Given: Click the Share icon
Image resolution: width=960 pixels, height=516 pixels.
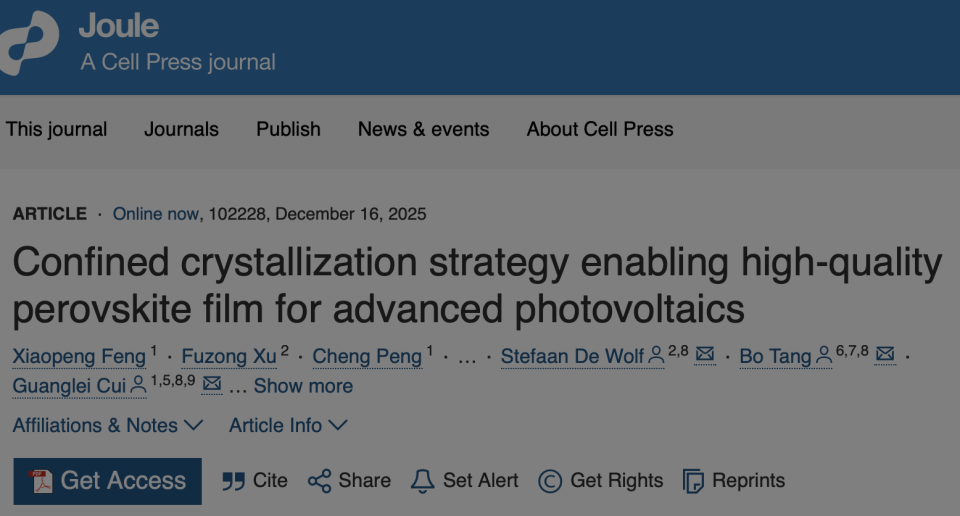Looking at the screenshot, I should click(319, 481).
